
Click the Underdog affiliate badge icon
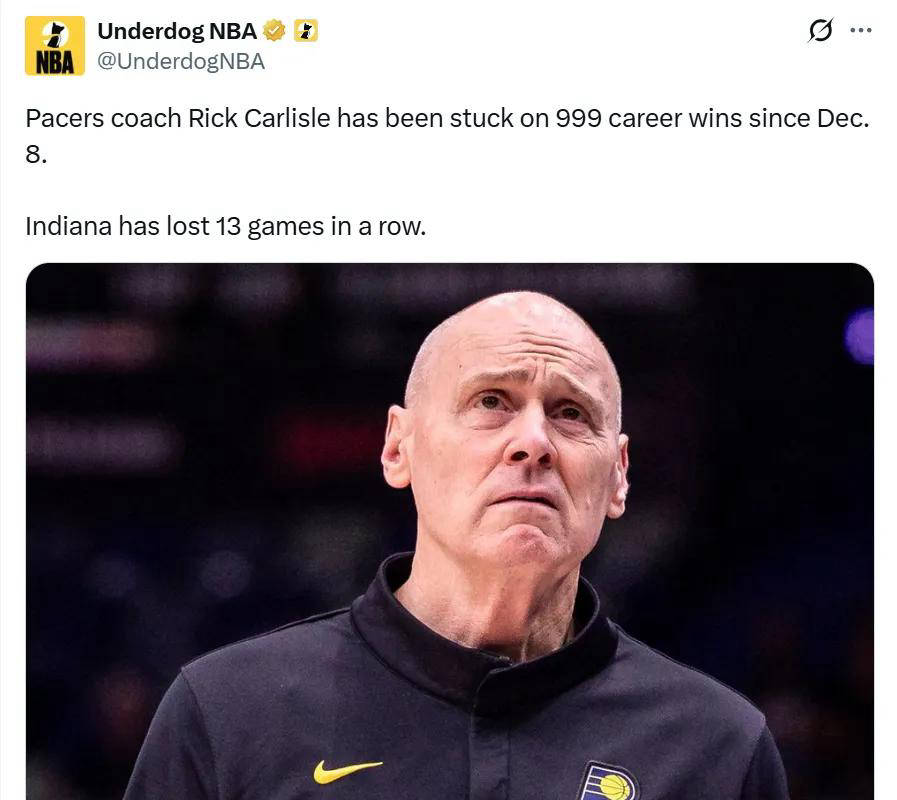pyautogui.click(x=305, y=31)
